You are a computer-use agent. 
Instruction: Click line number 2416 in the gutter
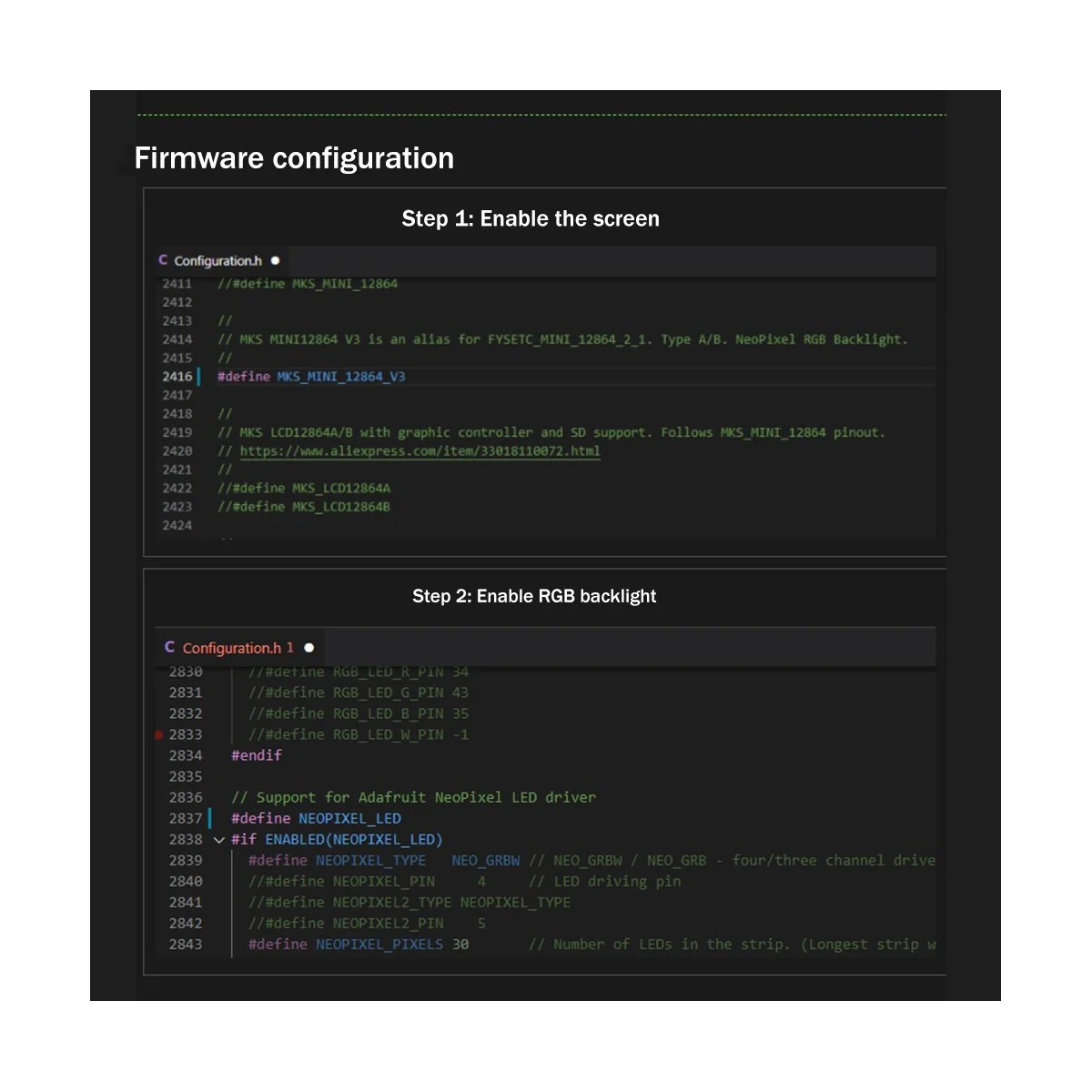click(x=177, y=377)
